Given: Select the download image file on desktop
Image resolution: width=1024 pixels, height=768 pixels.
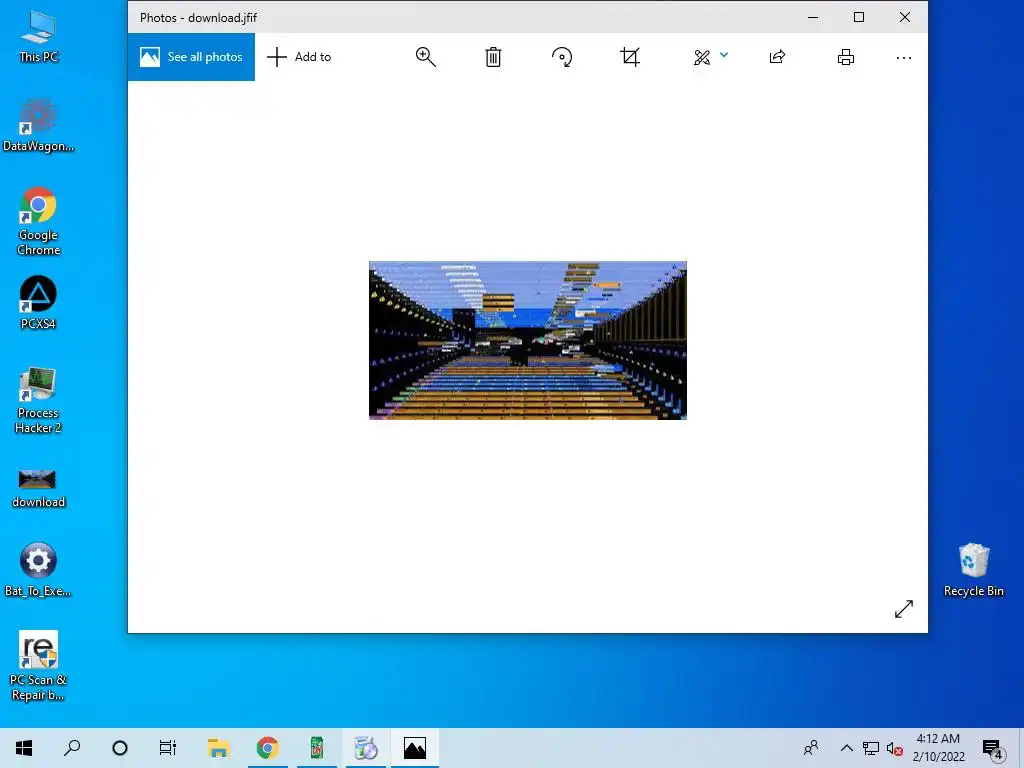Looking at the screenshot, I should 39,488.
